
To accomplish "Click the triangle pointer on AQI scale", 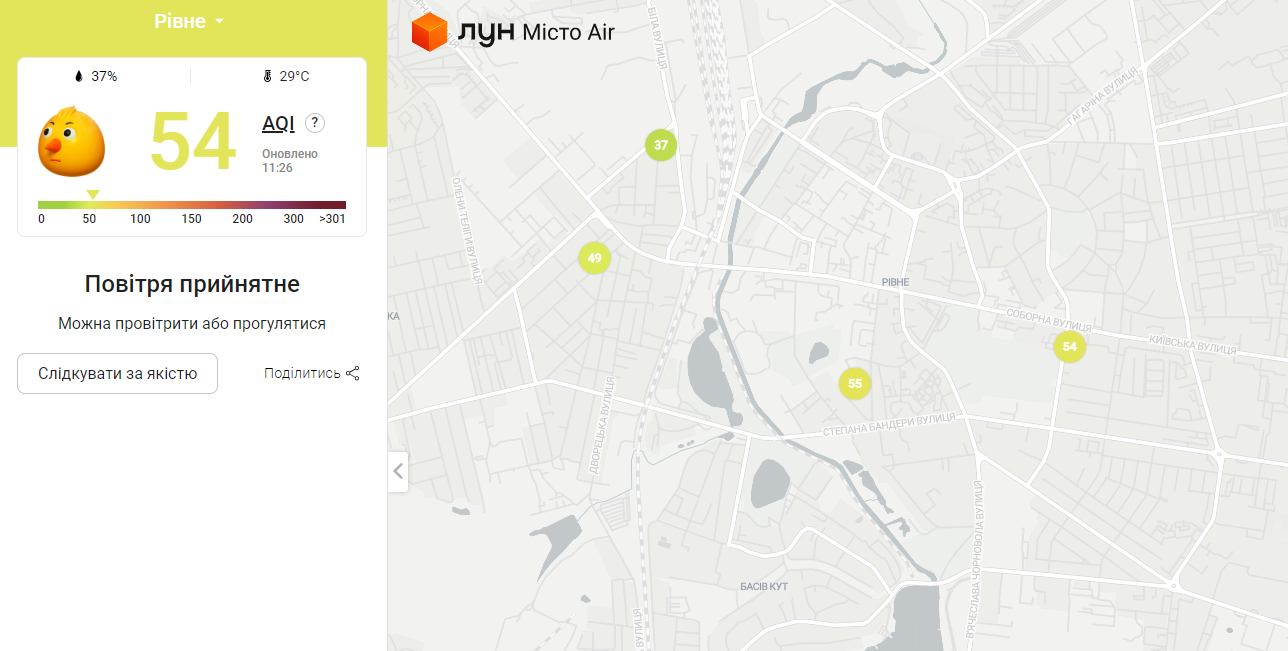I will tap(93, 194).
